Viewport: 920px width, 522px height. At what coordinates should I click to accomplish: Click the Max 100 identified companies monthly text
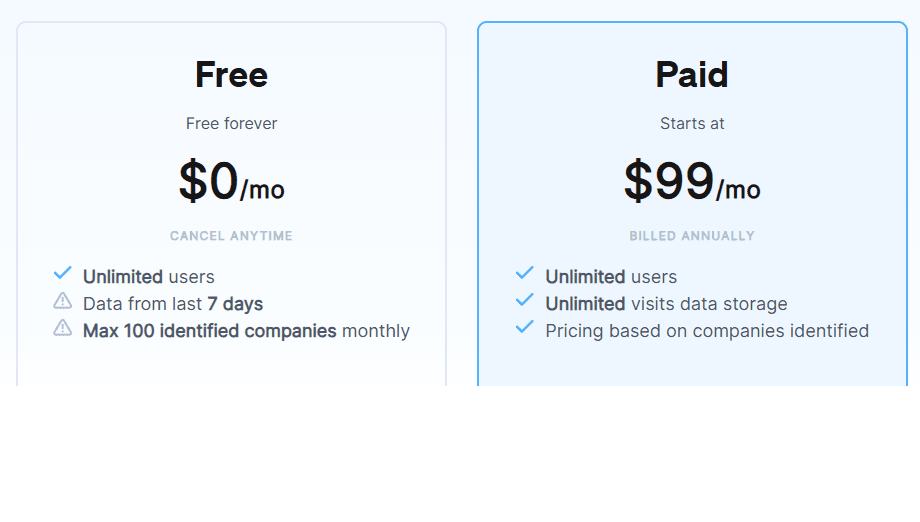coord(246,331)
